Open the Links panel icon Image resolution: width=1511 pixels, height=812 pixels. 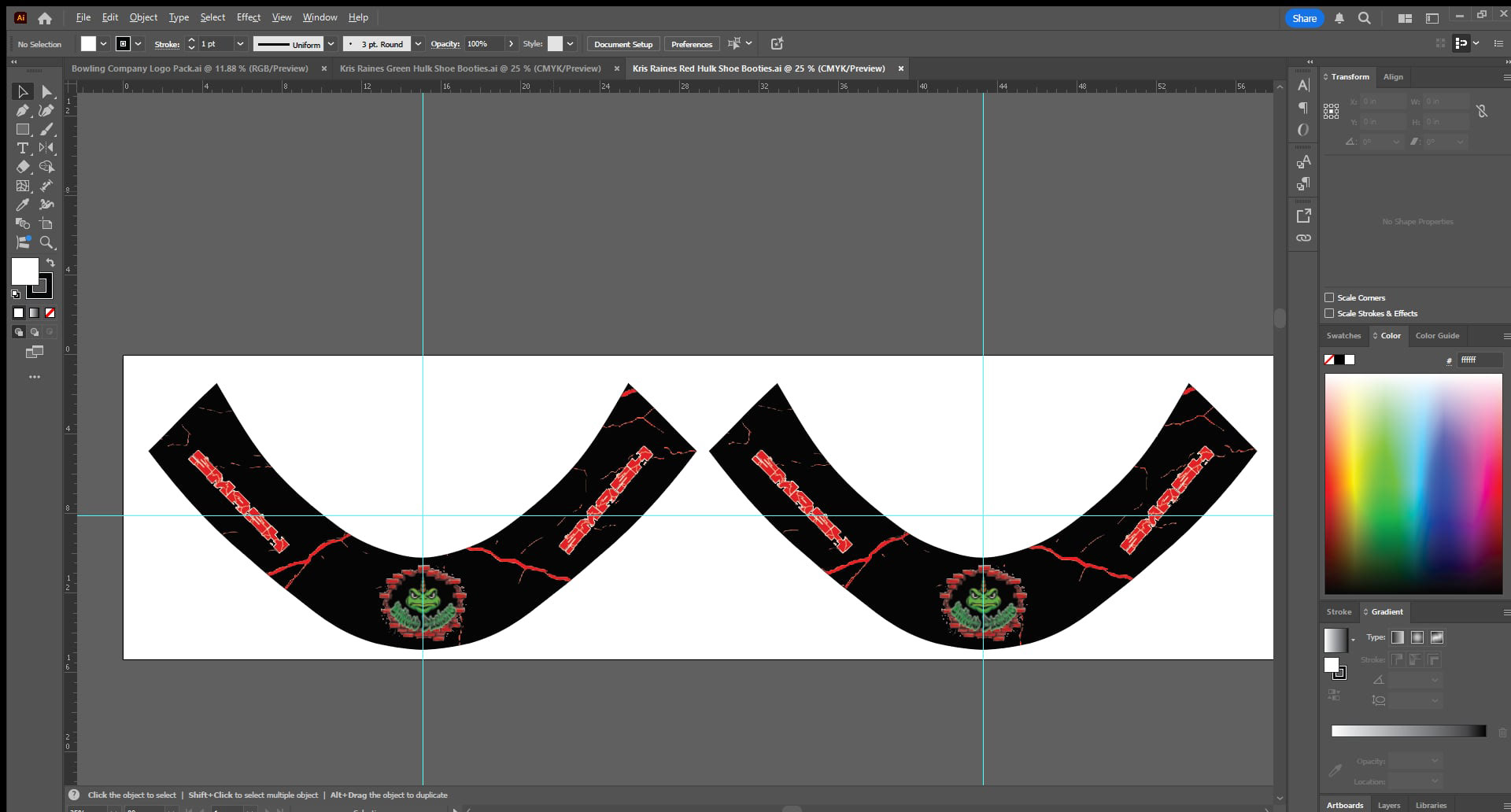(1303, 238)
